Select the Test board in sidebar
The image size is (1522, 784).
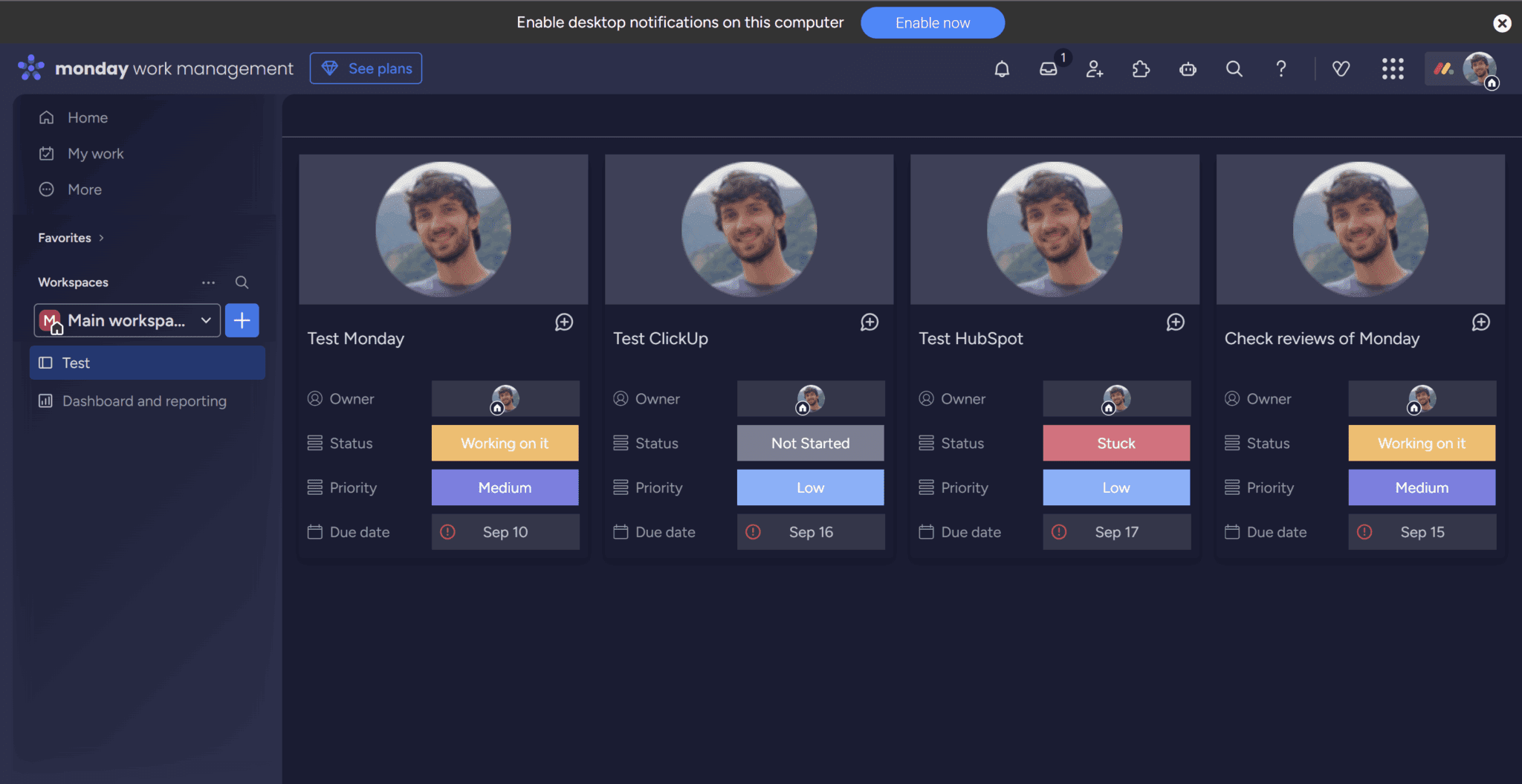coord(148,363)
